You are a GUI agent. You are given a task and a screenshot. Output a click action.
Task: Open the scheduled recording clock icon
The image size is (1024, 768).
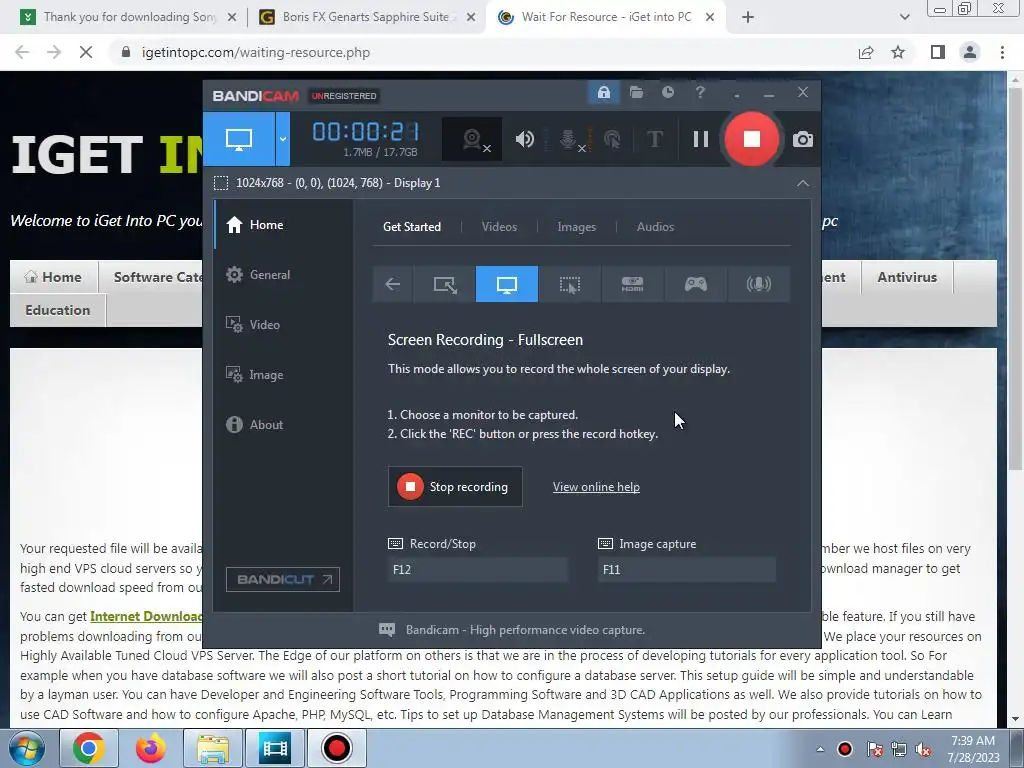667,93
